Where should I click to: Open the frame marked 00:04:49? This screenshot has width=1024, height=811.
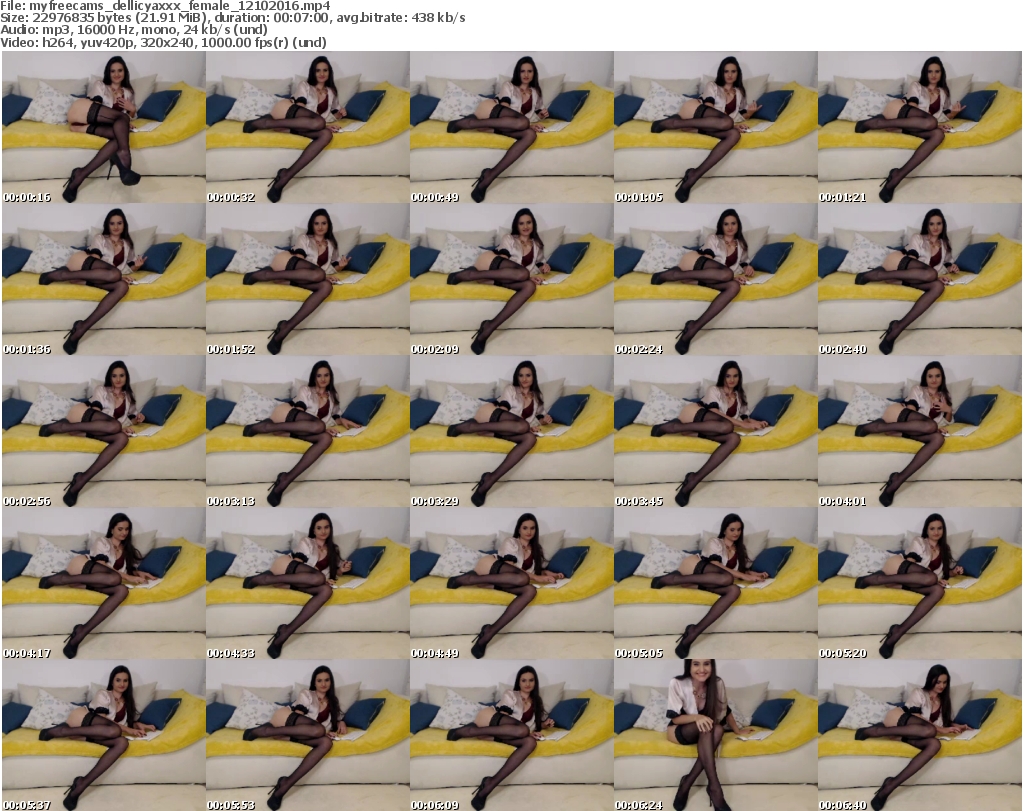(511, 584)
